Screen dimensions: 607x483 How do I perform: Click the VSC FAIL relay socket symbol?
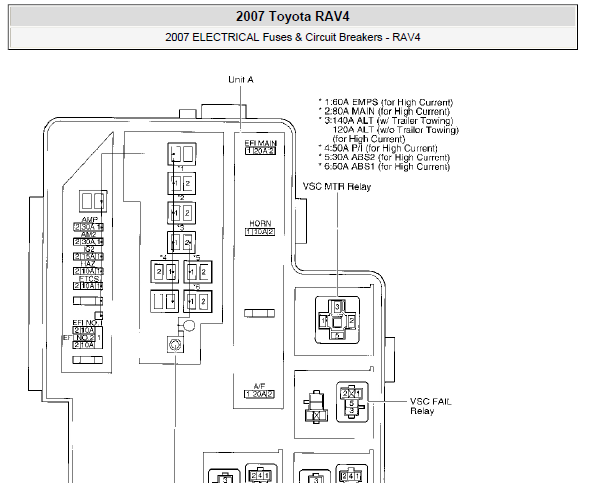pos(352,402)
